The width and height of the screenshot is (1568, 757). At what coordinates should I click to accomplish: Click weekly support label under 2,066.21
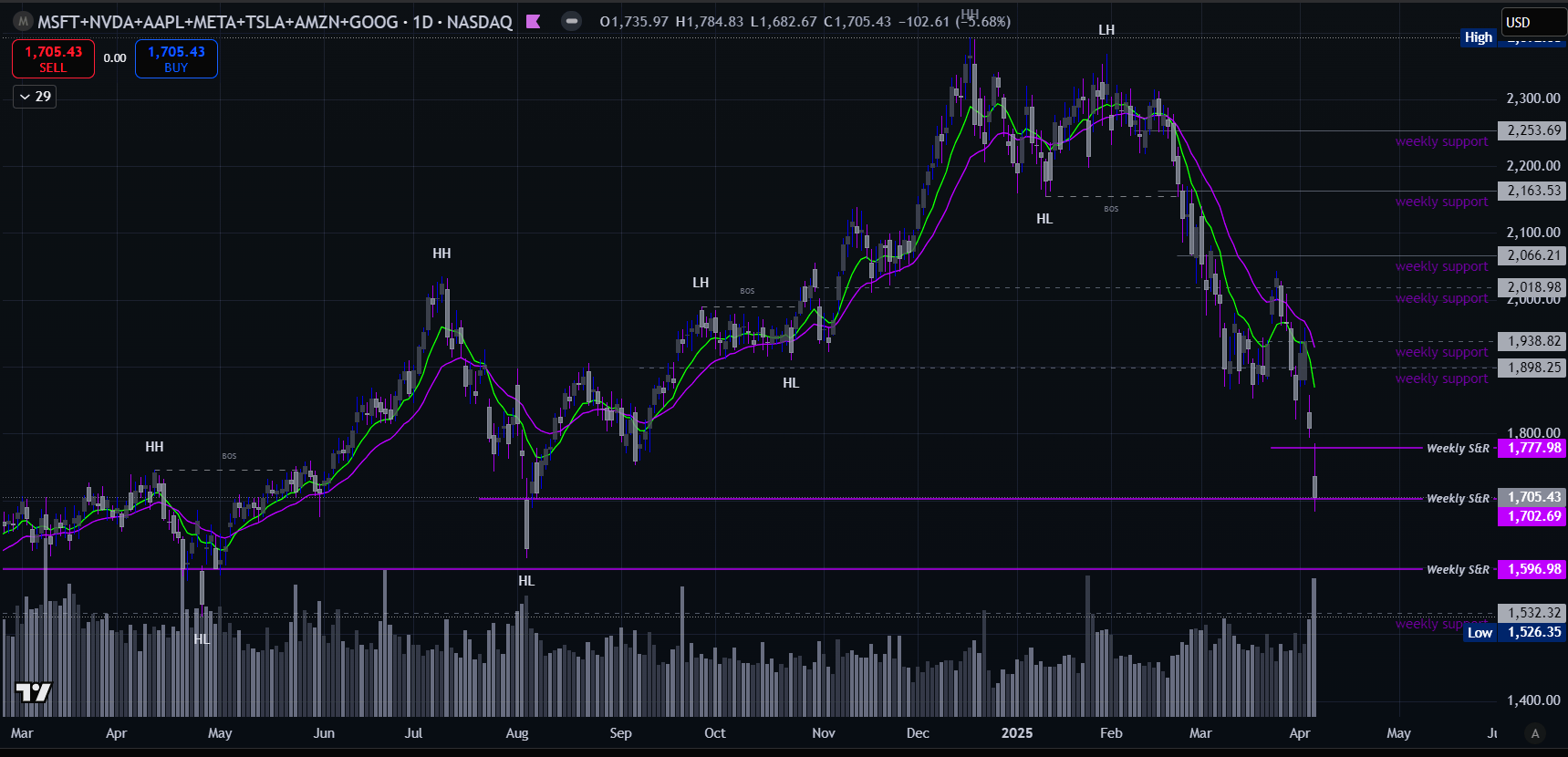(x=1441, y=266)
